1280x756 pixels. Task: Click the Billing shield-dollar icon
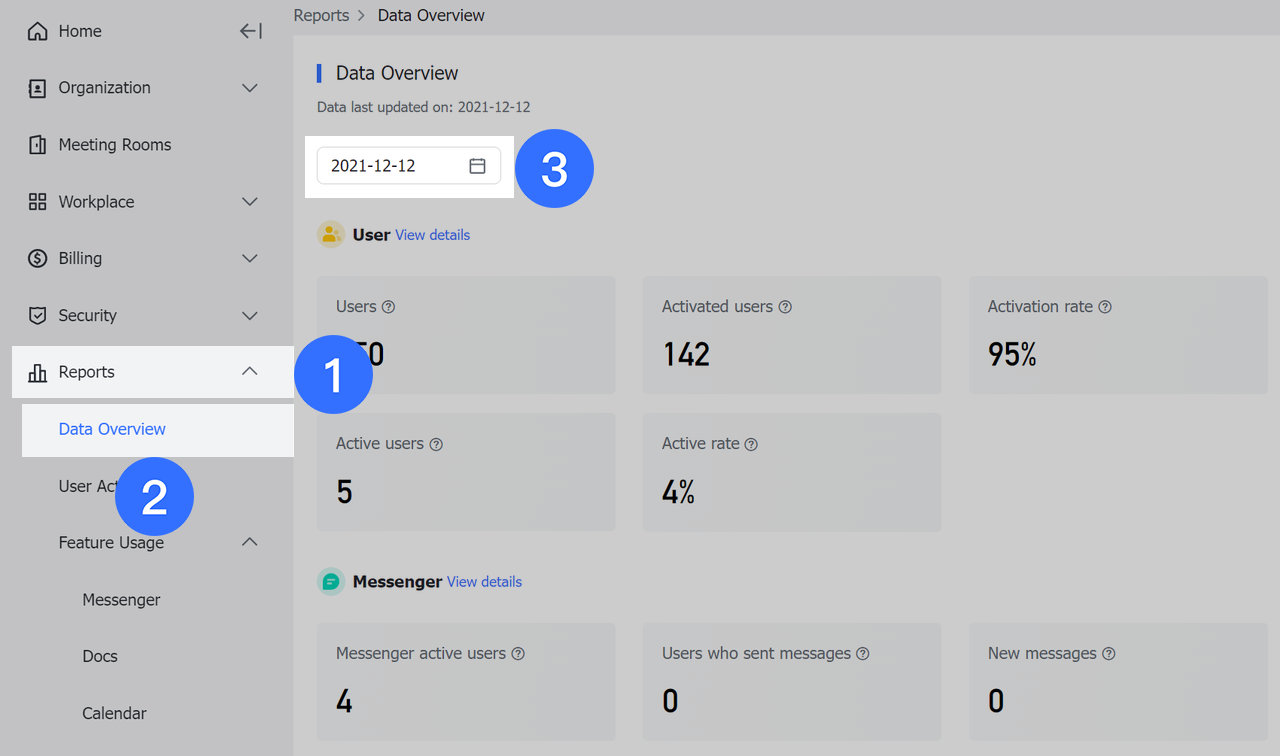tap(36, 258)
